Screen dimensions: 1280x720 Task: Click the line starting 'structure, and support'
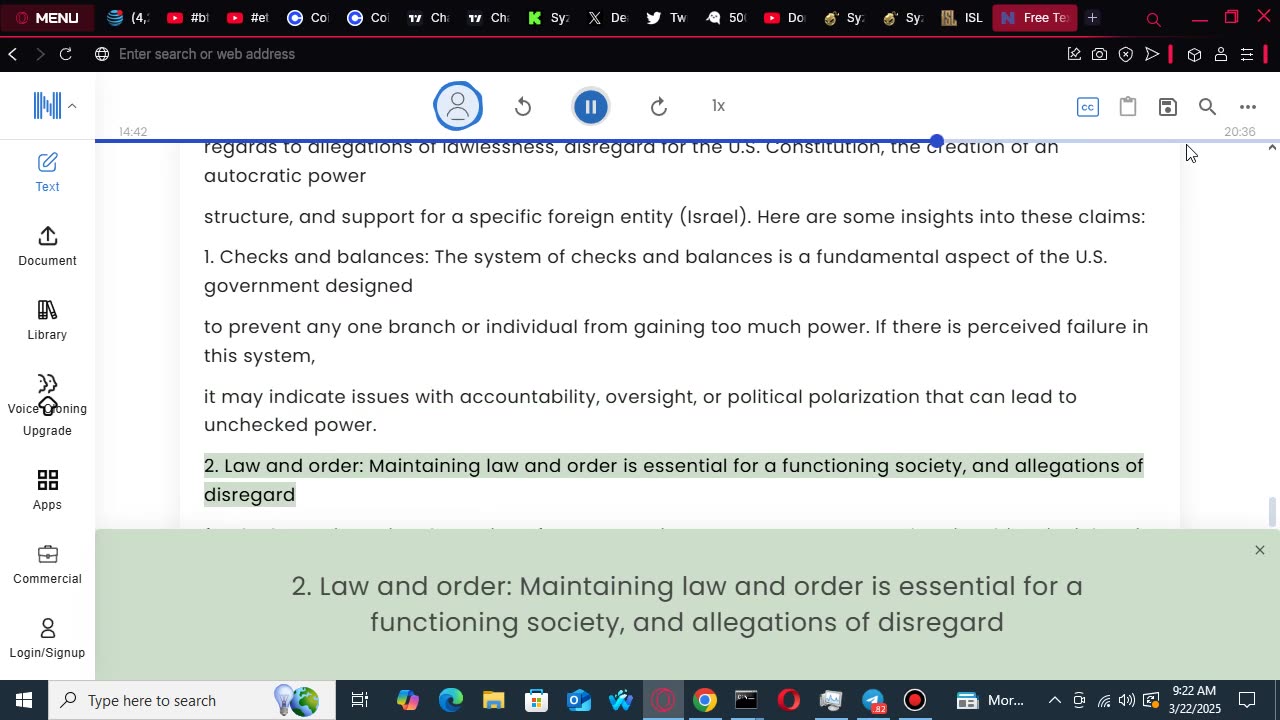(674, 216)
